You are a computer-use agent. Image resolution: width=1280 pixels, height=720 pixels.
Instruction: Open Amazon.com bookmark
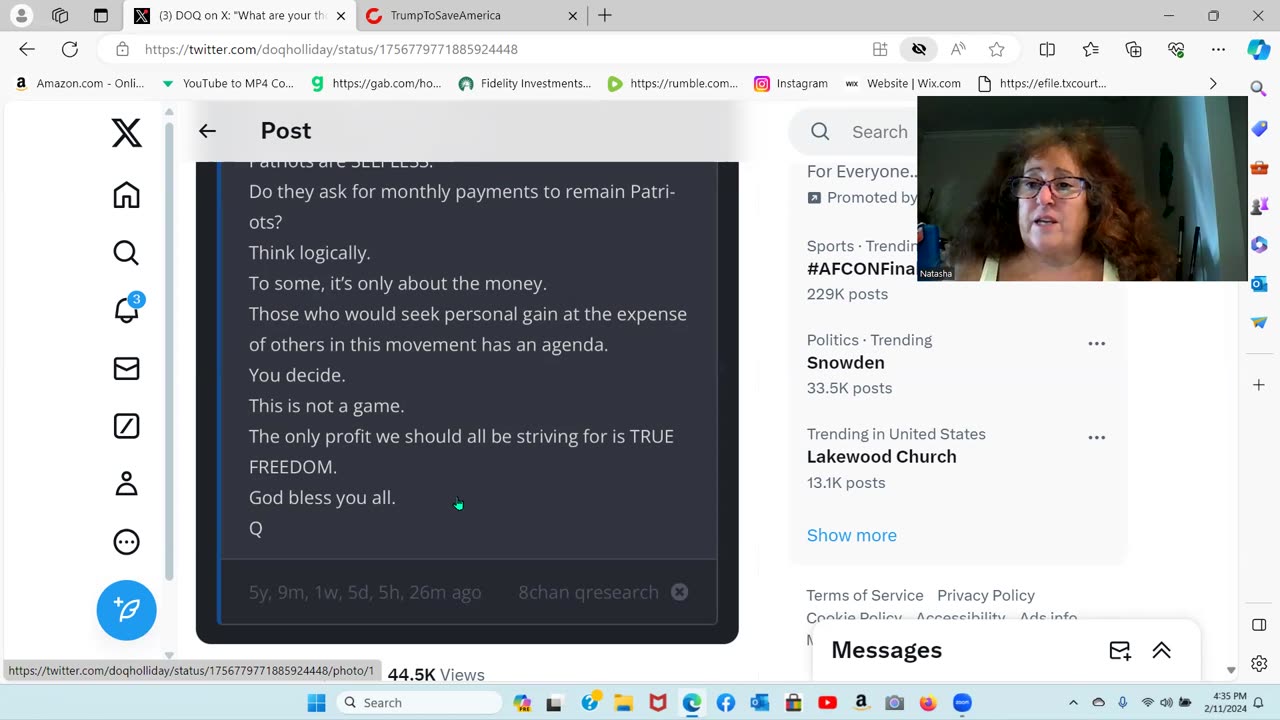pos(79,83)
